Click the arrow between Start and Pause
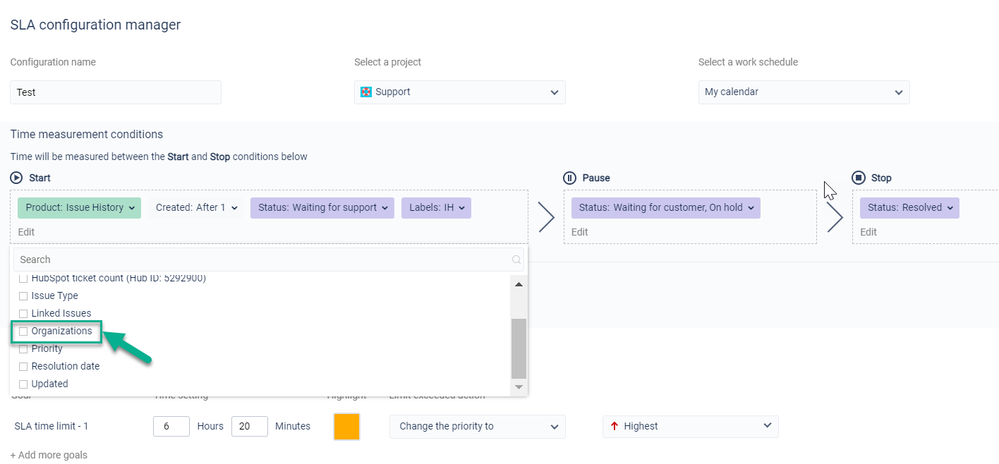The image size is (999, 464). (546, 217)
